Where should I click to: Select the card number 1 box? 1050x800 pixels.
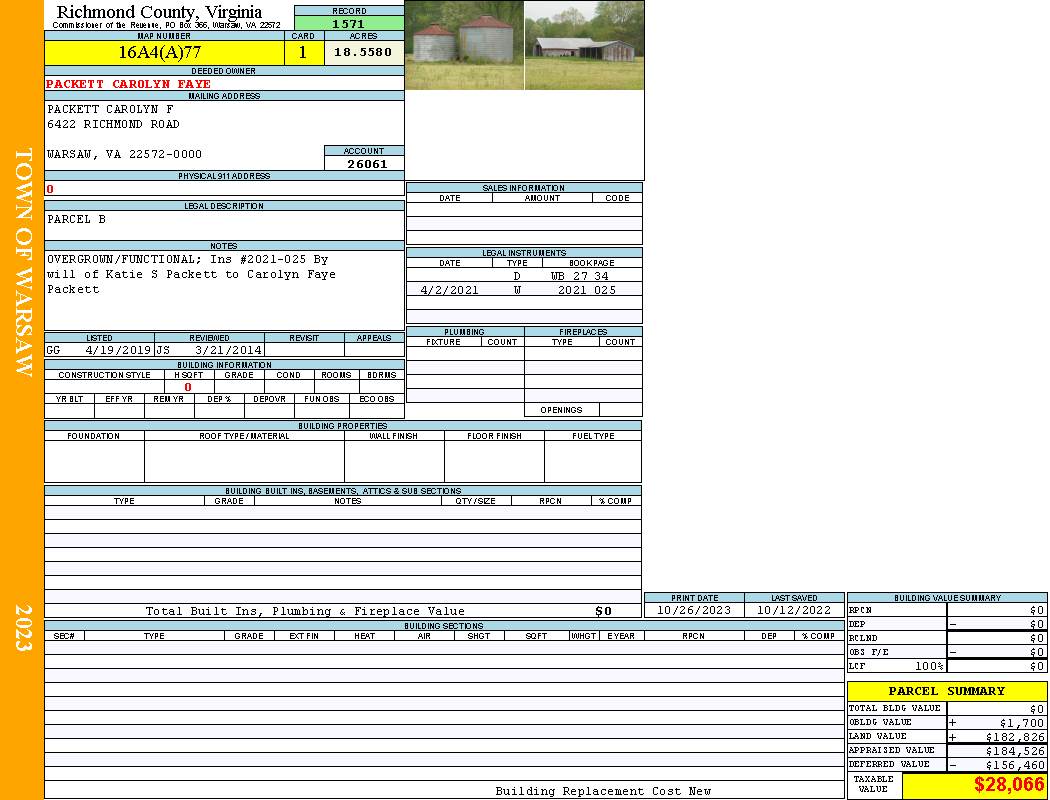click(303, 52)
